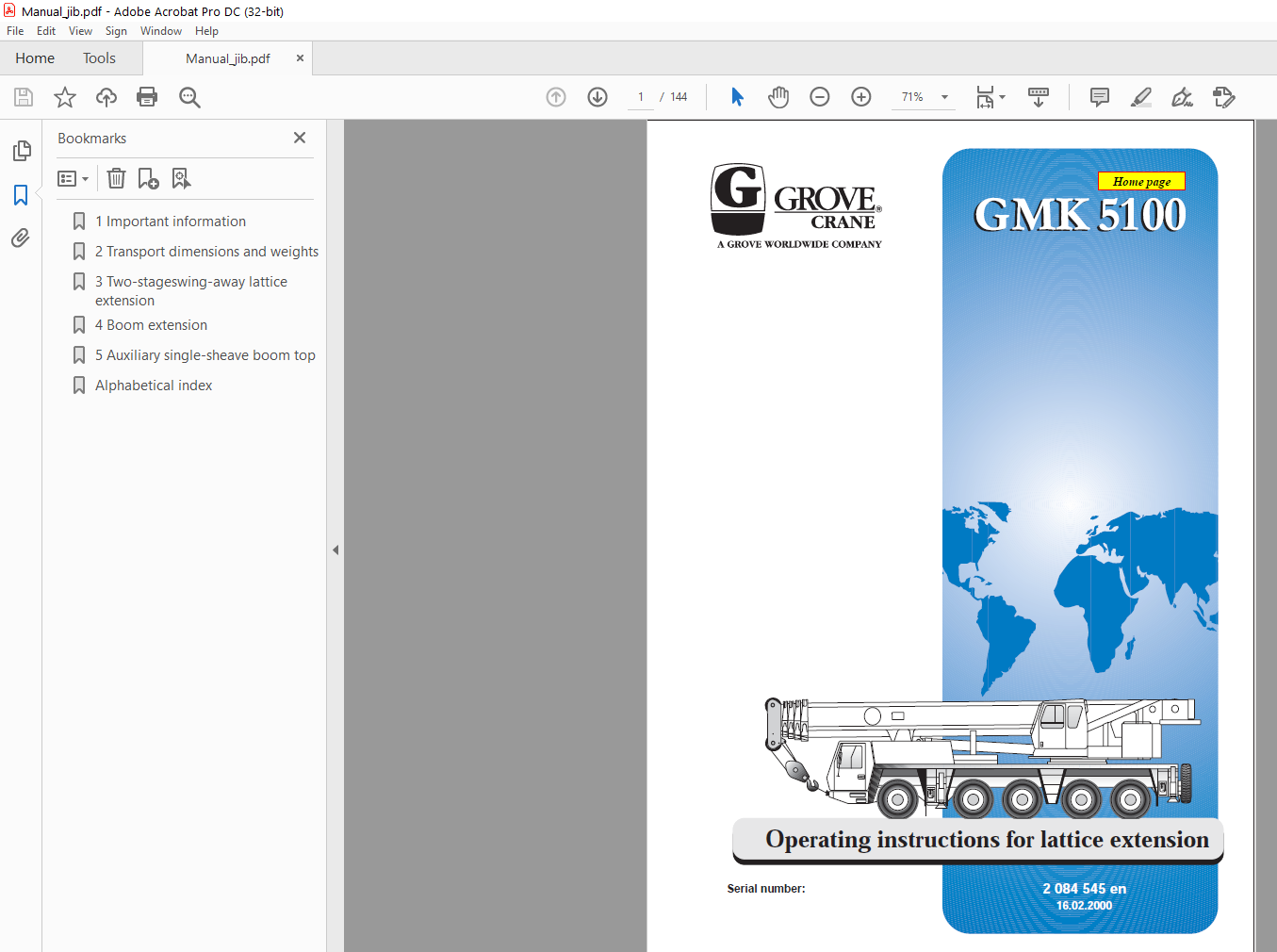Click the scrolling mode keyboard icon
Screen dimensions: 1277x952
1039,97
